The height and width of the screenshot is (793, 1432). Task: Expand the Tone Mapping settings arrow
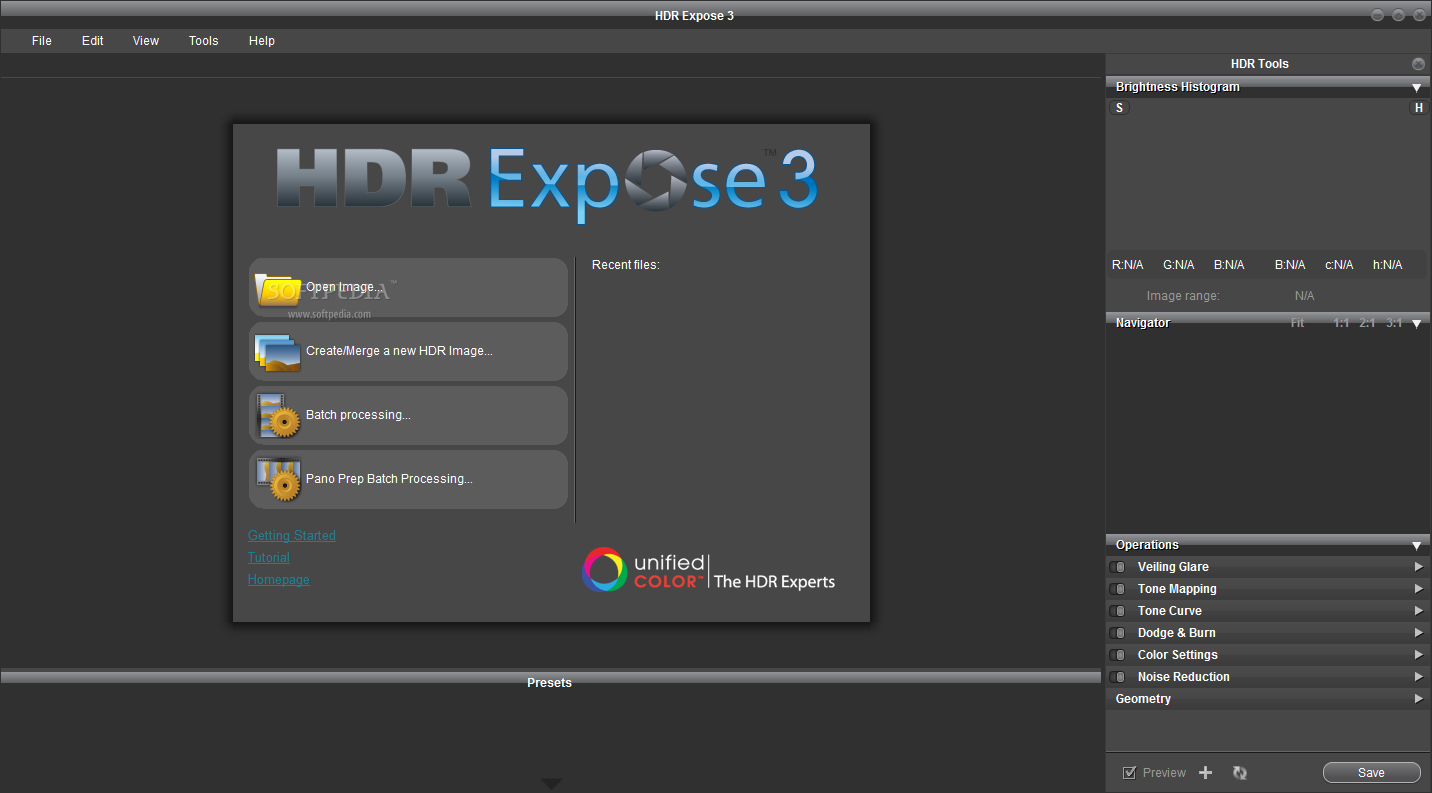[x=1418, y=589]
